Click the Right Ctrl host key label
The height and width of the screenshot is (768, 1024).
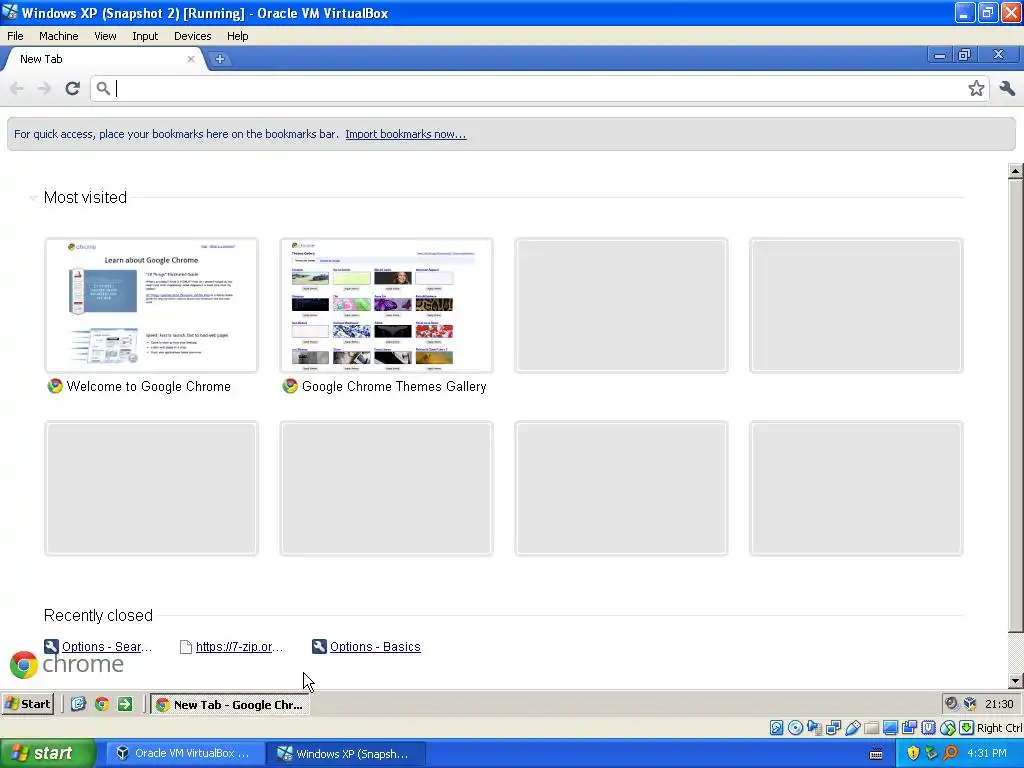click(x=999, y=728)
